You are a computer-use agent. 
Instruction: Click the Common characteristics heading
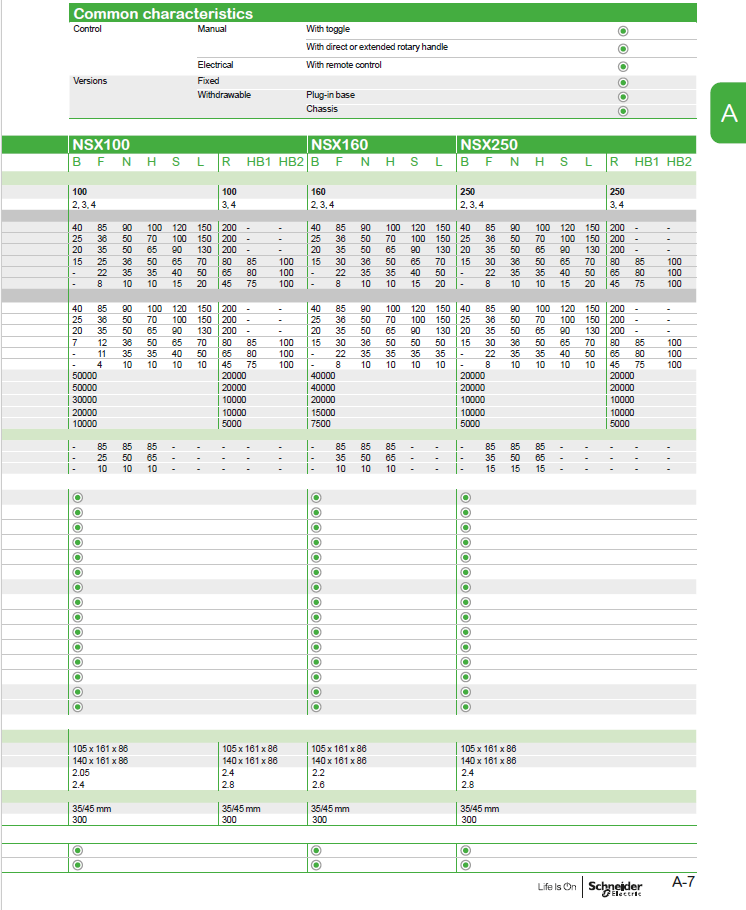pos(163,13)
